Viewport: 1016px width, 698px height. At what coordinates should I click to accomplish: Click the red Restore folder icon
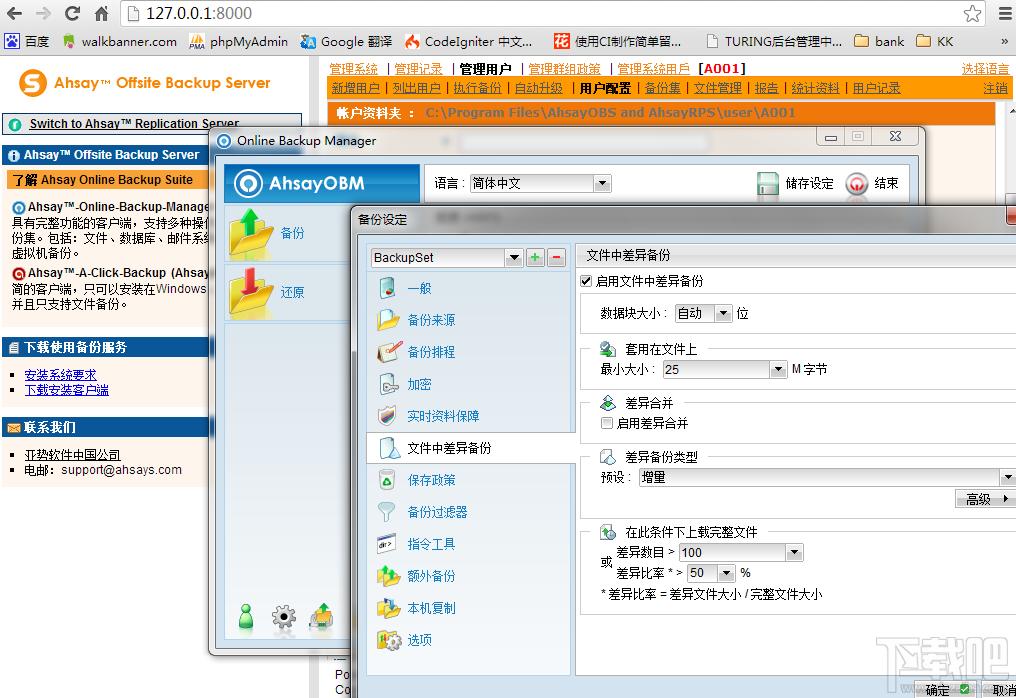250,292
